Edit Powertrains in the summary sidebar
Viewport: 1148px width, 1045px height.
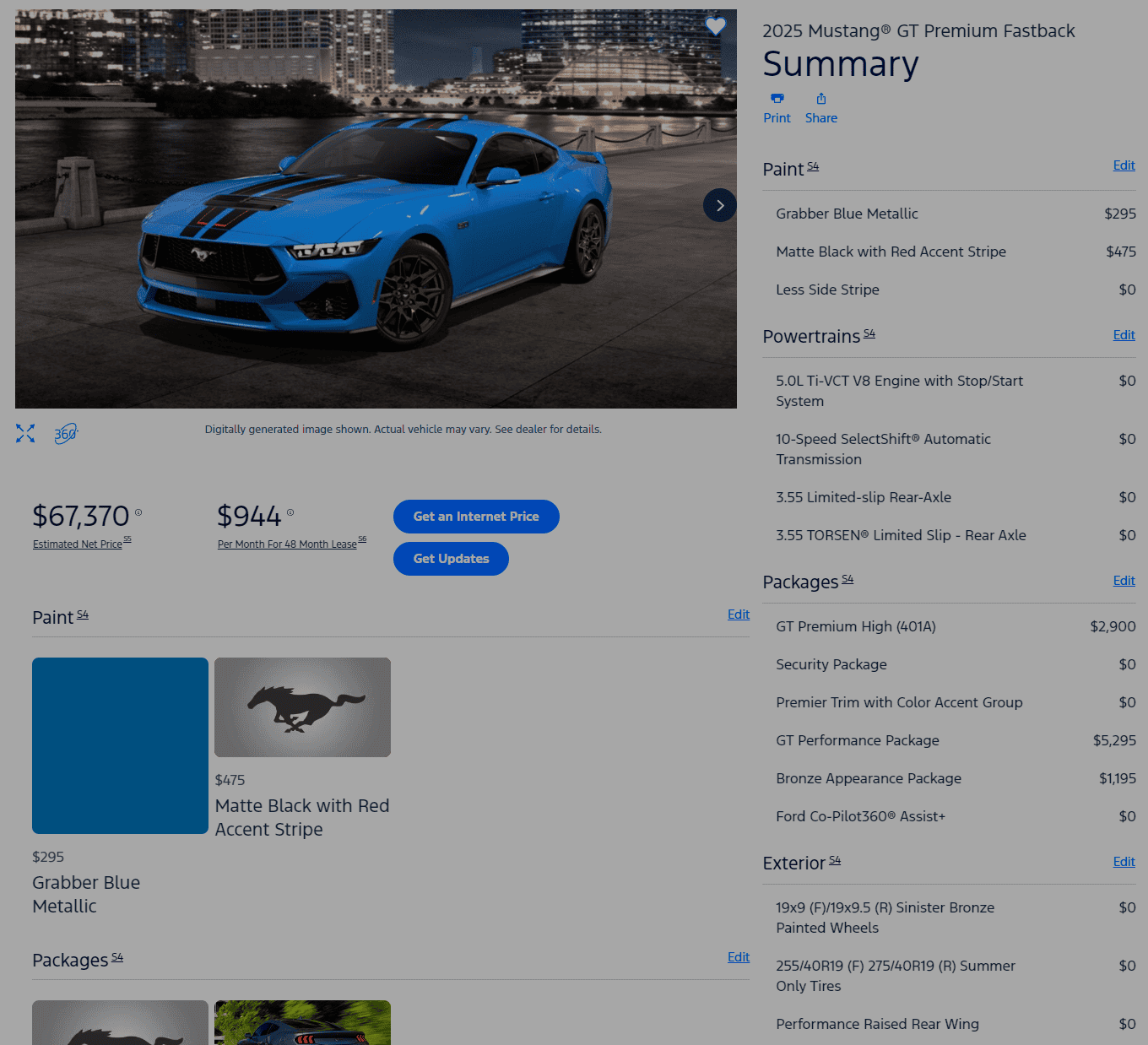[1124, 335]
